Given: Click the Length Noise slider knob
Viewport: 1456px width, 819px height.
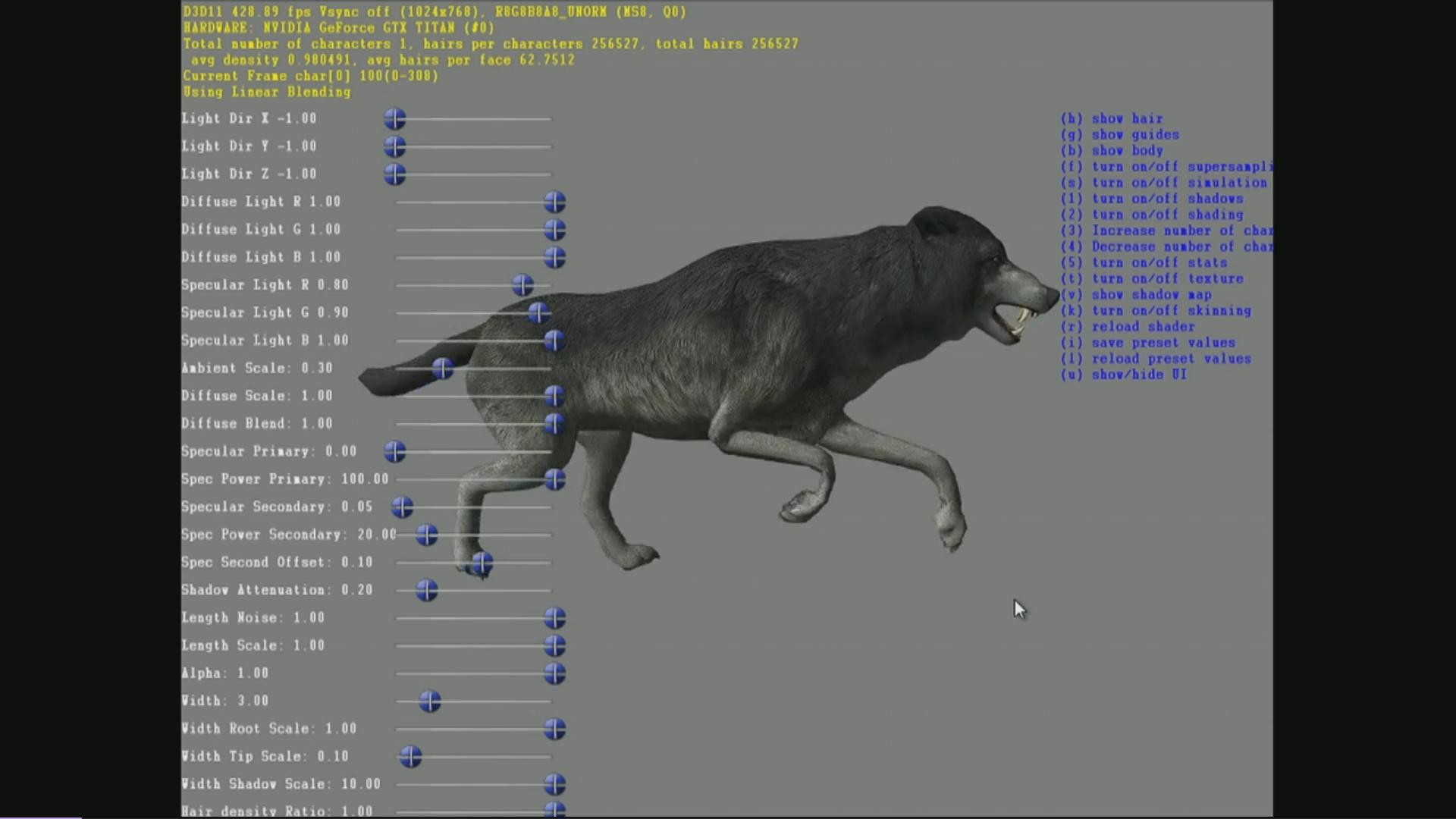Looking at the screenshot, I should [x=554, y=619].
